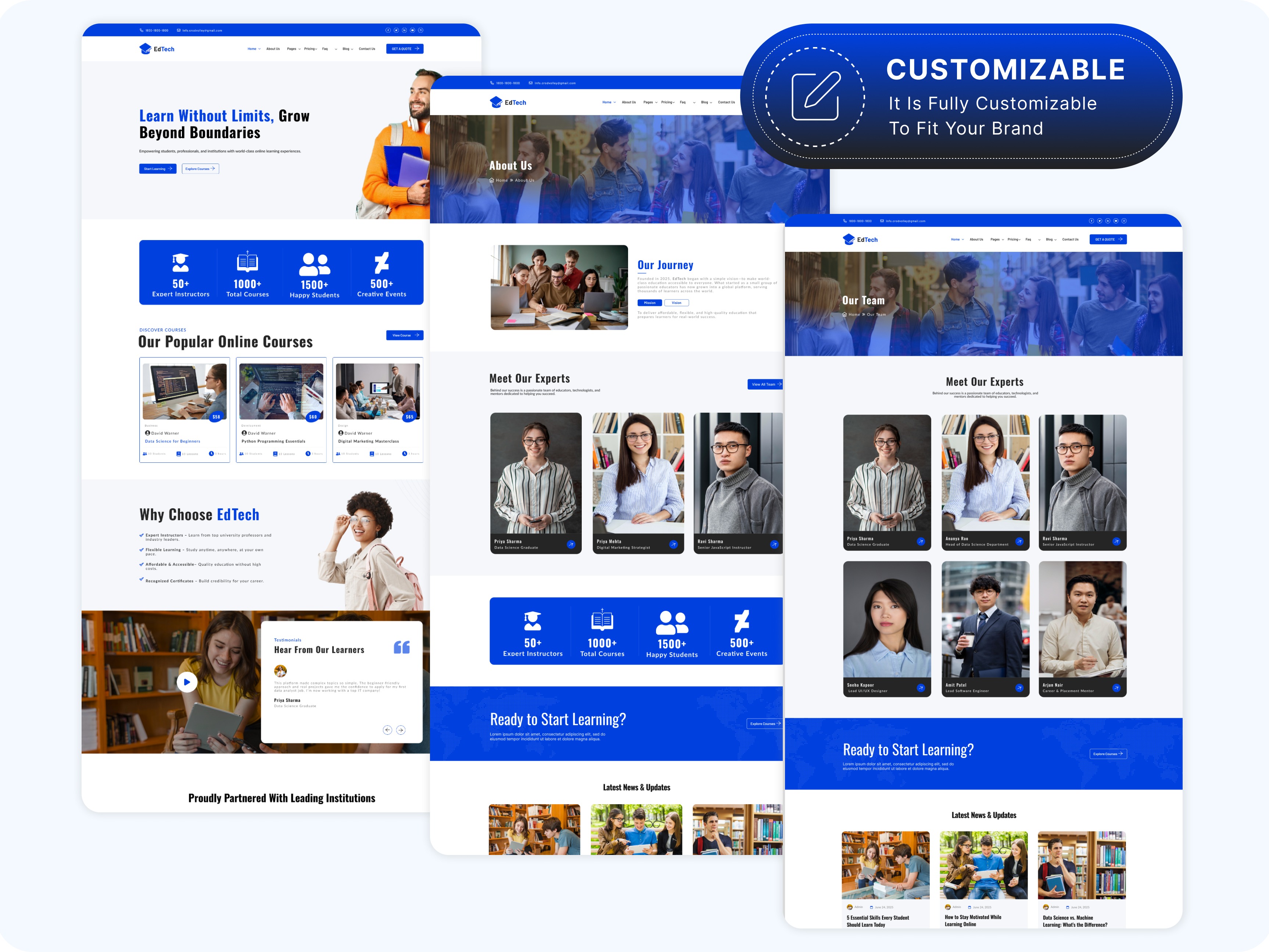Click the arrow icon on Priya Mehta's card
The width and height of the screenshot is (1269, 952).
click(674, 544)
